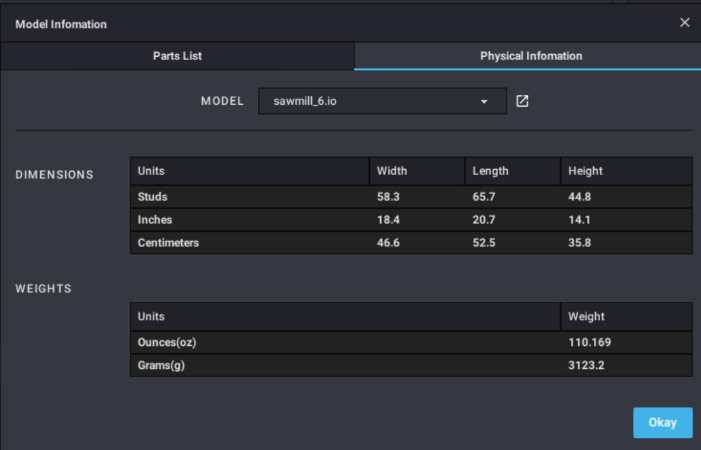The image size is (701, 450).
Task: Select the Ounces(oz) row label
Action: (x=167, y=343)
